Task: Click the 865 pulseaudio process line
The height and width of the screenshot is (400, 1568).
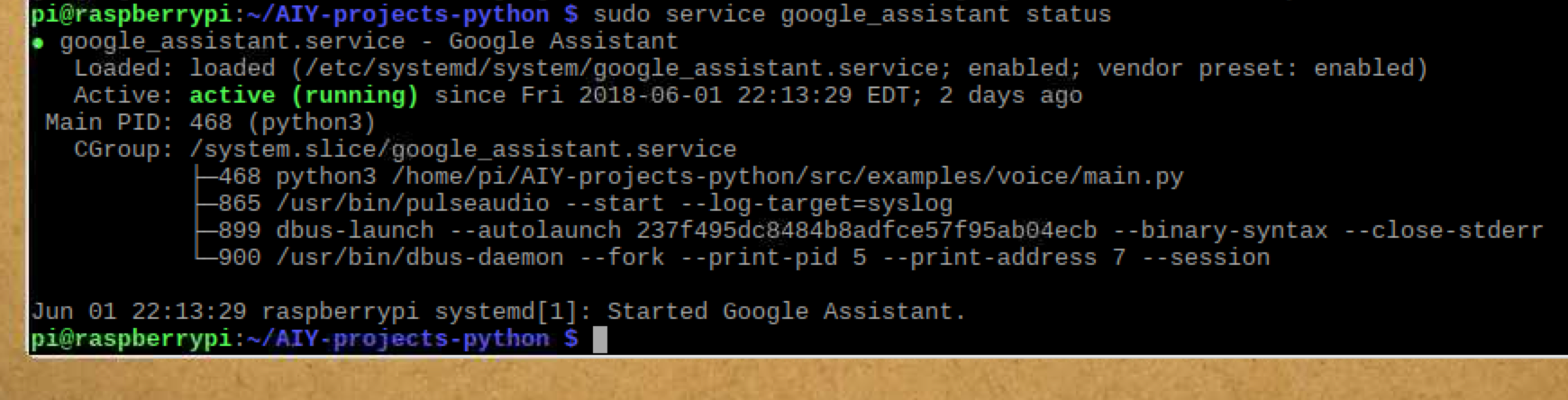Action: click(585, 204)
